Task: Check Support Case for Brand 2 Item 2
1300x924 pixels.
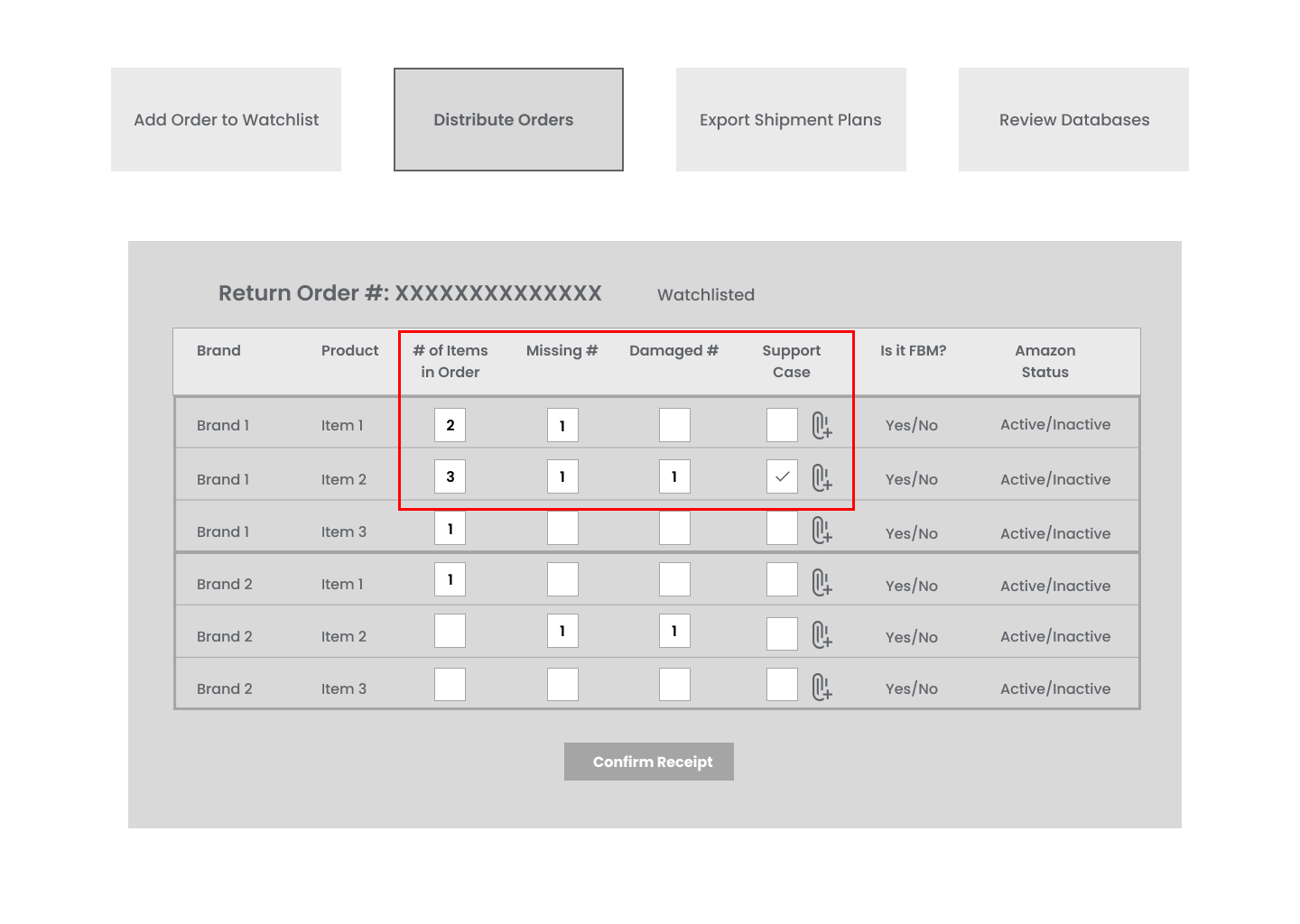Action: tap(782, 633)
